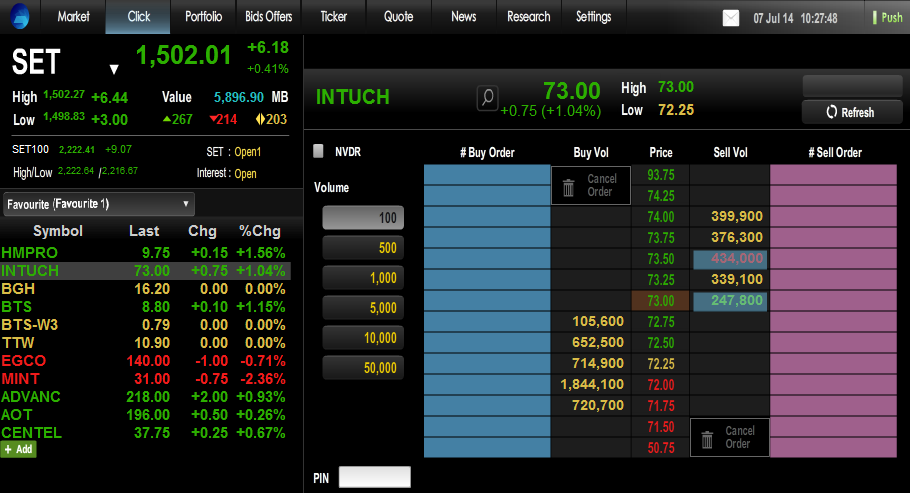This screenshot has height=493, width=910.
Task: Open the INTUCH symbol search magnifier
Action: (488, 98)
